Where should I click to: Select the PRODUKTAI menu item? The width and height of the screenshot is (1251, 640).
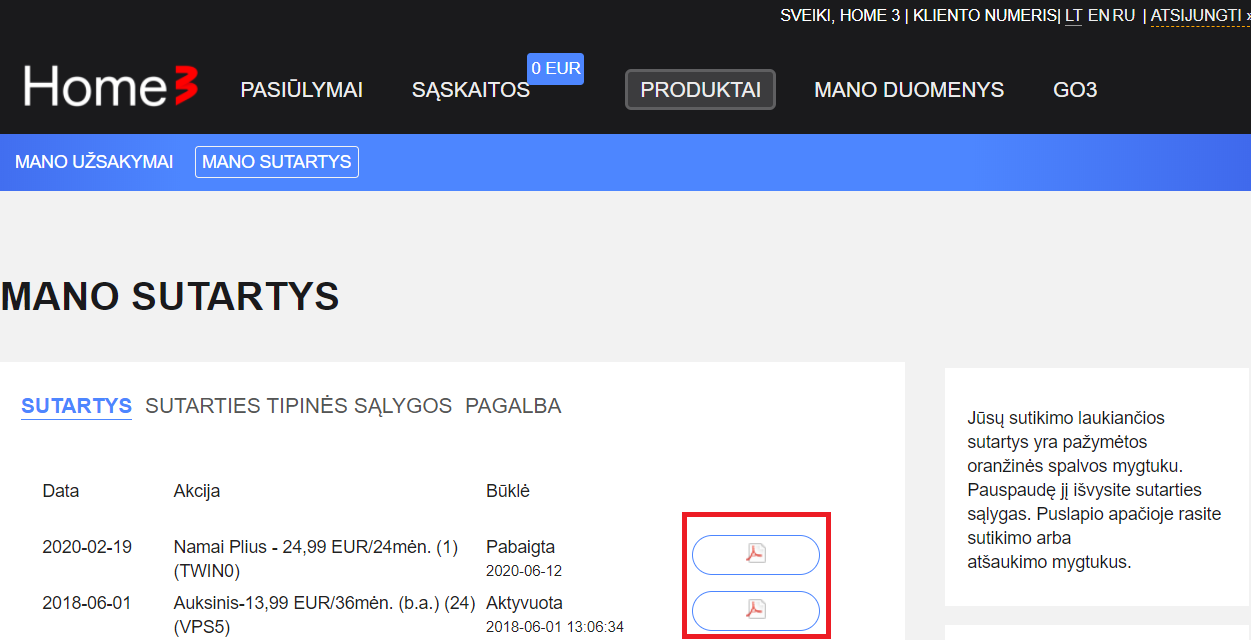(x=700, y=89)
